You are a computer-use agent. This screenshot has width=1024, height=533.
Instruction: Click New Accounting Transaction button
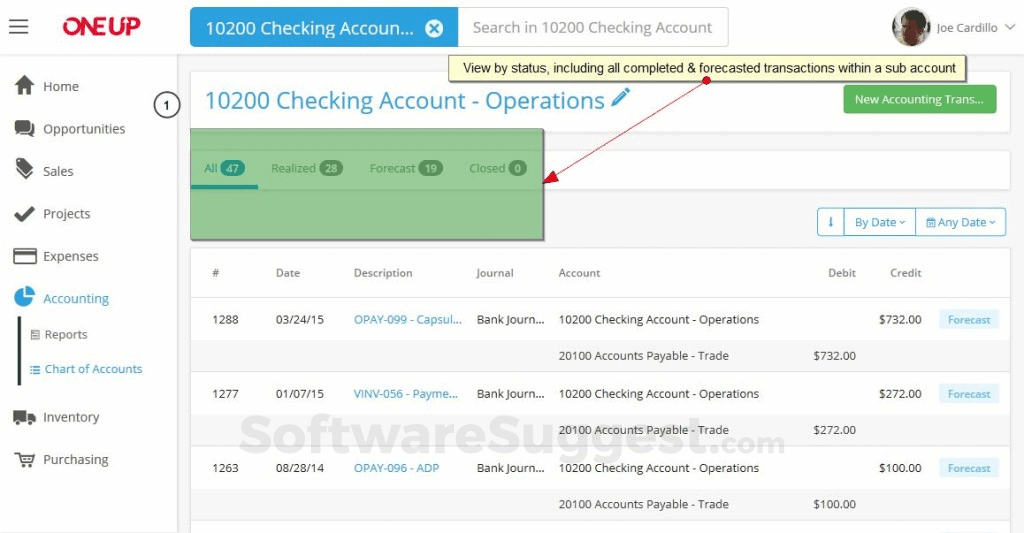(x=919, y=99)
